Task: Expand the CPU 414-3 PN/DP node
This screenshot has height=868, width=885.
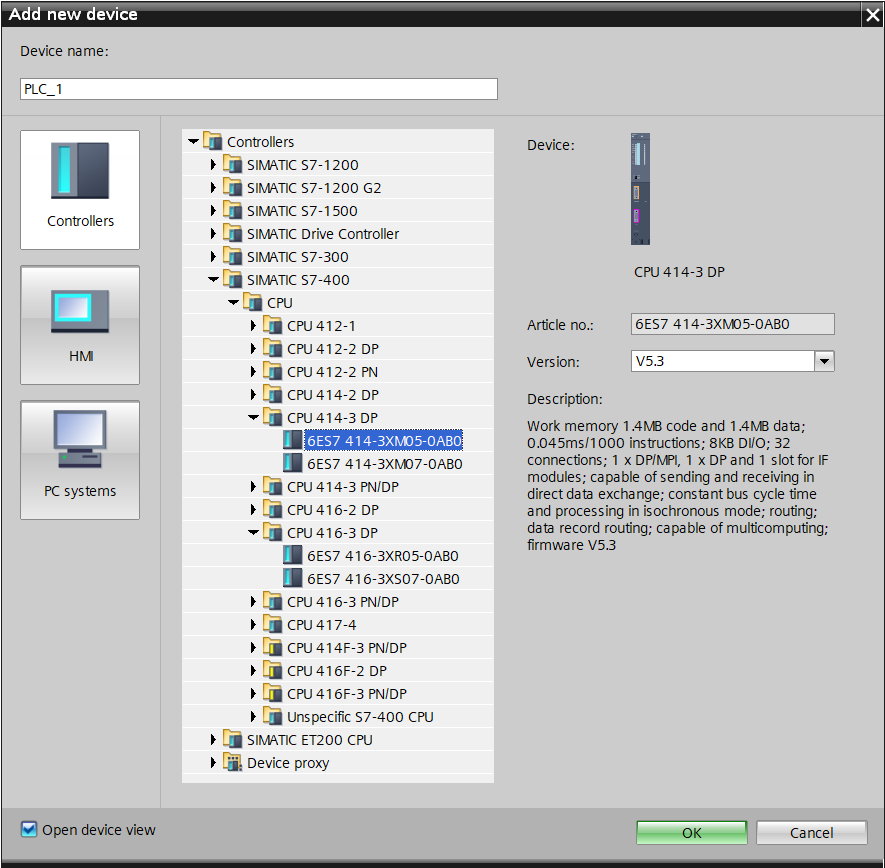Action: (253, 486)
